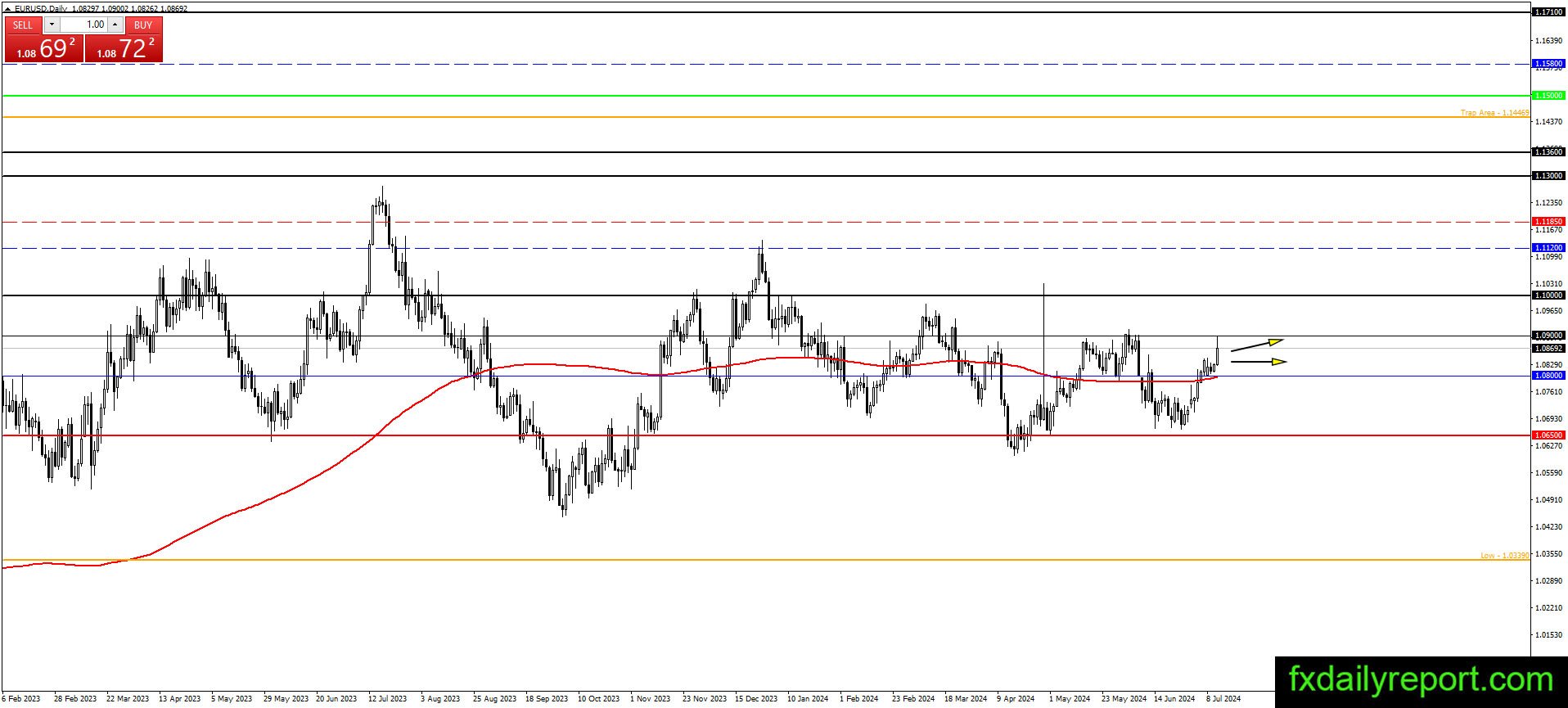Click the 1.00 volume input field
The image size is (1568, 708).
pyautogui.click(x=83, y=25)
